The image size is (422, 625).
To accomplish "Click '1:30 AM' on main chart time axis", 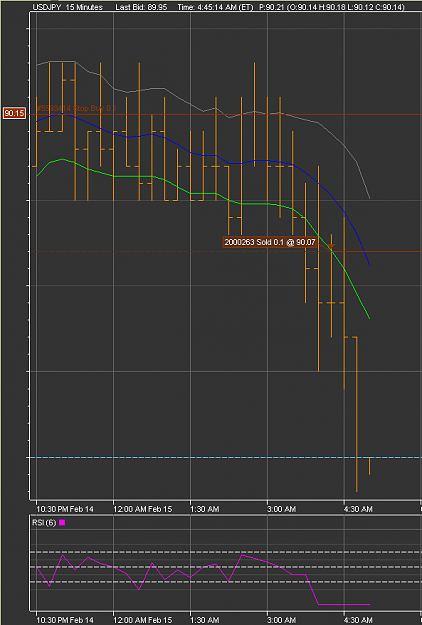I will 205,509.
